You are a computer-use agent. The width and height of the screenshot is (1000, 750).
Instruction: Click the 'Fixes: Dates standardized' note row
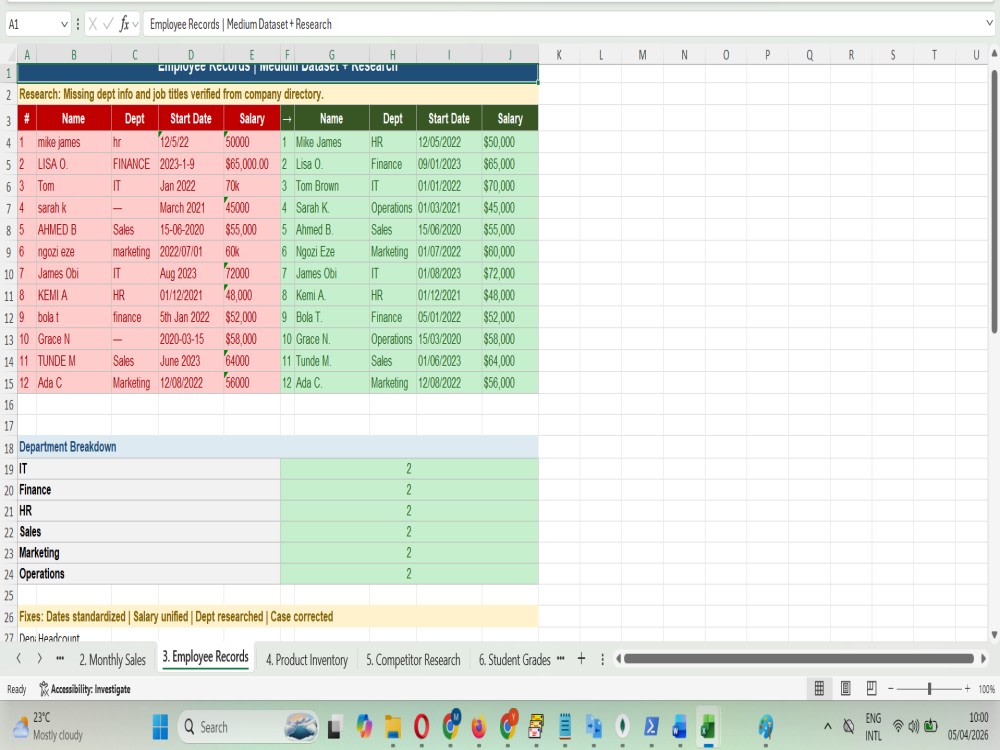click(277, 616)
